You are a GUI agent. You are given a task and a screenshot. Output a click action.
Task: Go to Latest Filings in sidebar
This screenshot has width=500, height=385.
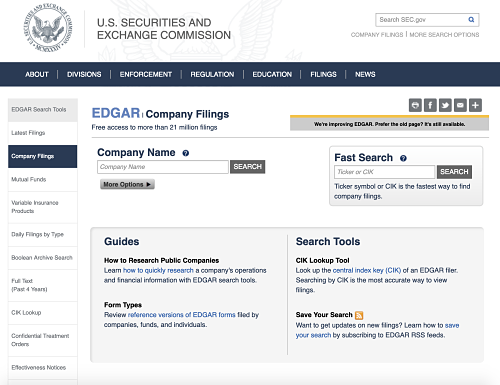point(43,133)
